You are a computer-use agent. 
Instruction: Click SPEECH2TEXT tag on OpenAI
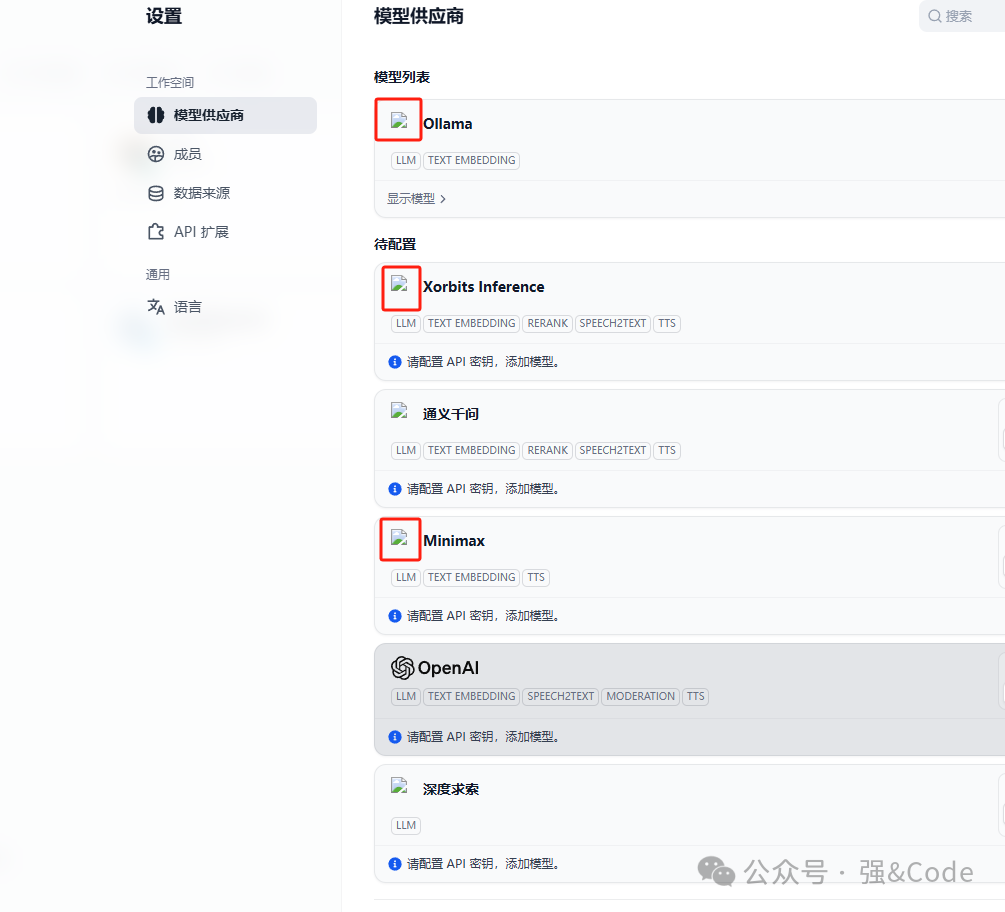pyautogui.click(x=560, y=697)
